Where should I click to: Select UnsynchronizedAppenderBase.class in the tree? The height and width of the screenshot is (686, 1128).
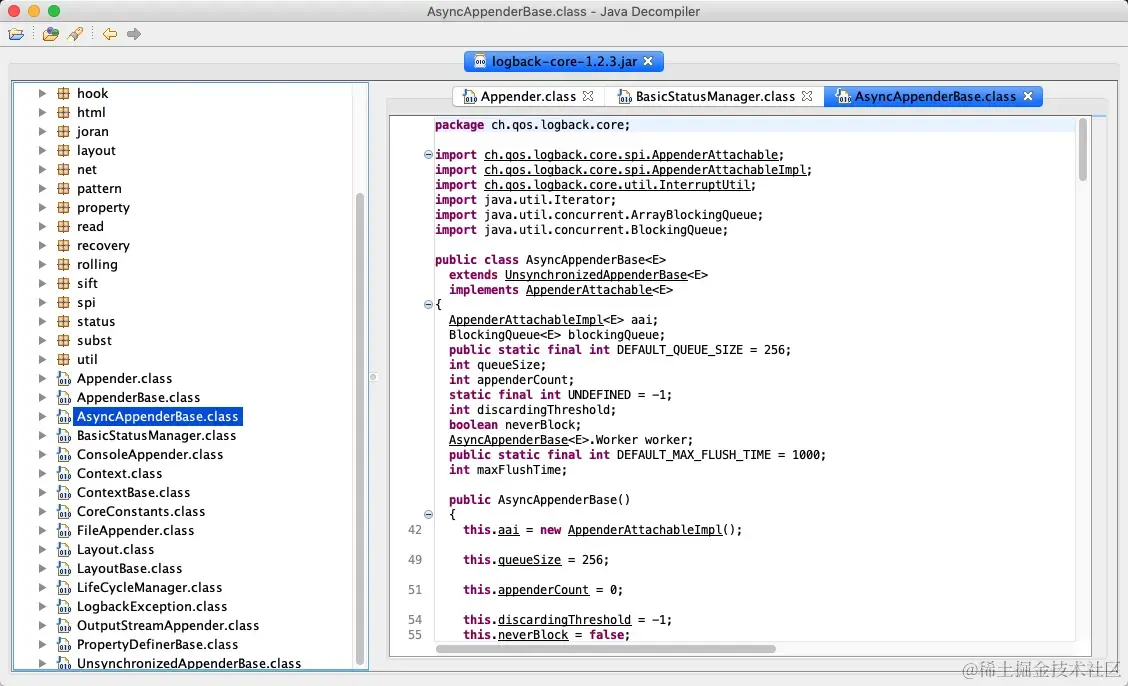pyautogui.click(x=189, y=663)
